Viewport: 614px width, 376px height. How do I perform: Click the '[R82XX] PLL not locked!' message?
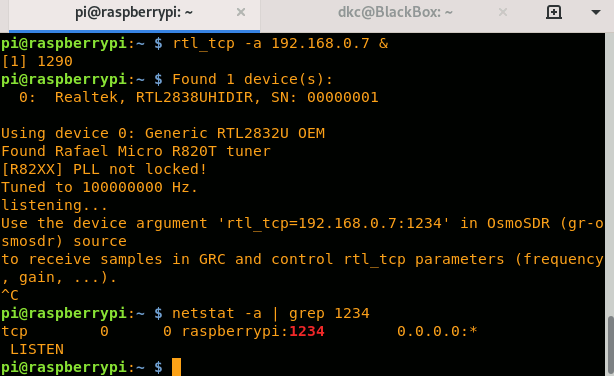[x=104, y=169]
